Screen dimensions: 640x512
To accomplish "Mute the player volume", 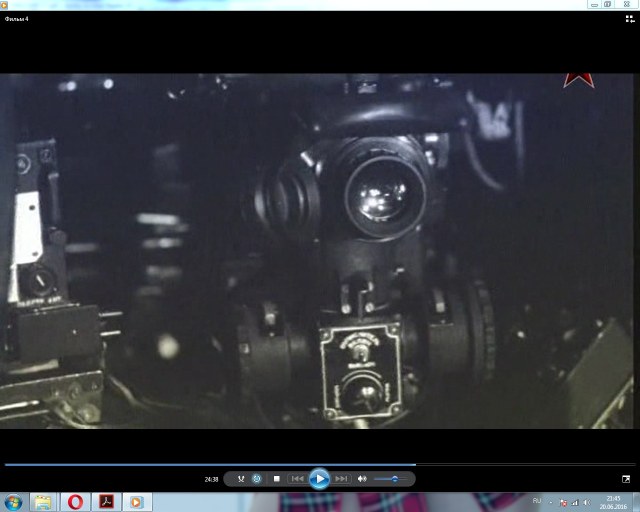I will (362, 479).
